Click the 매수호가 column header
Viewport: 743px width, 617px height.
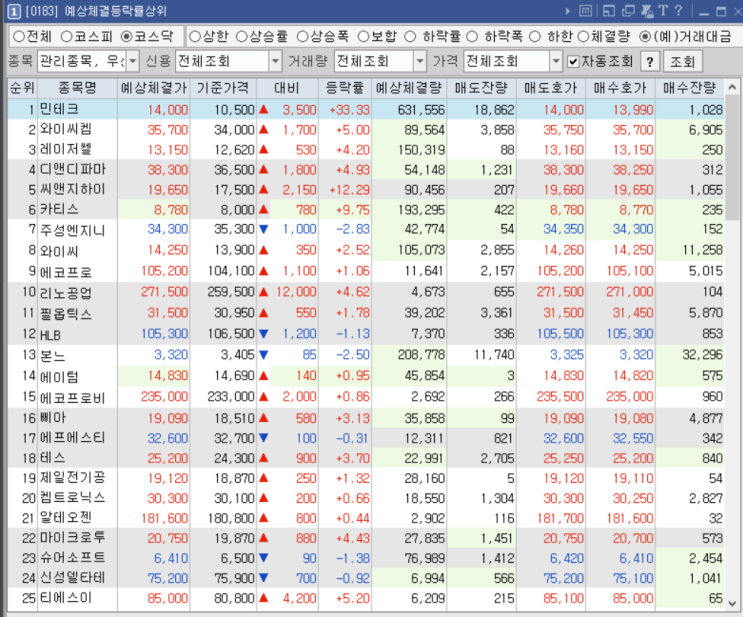point(620,88)
